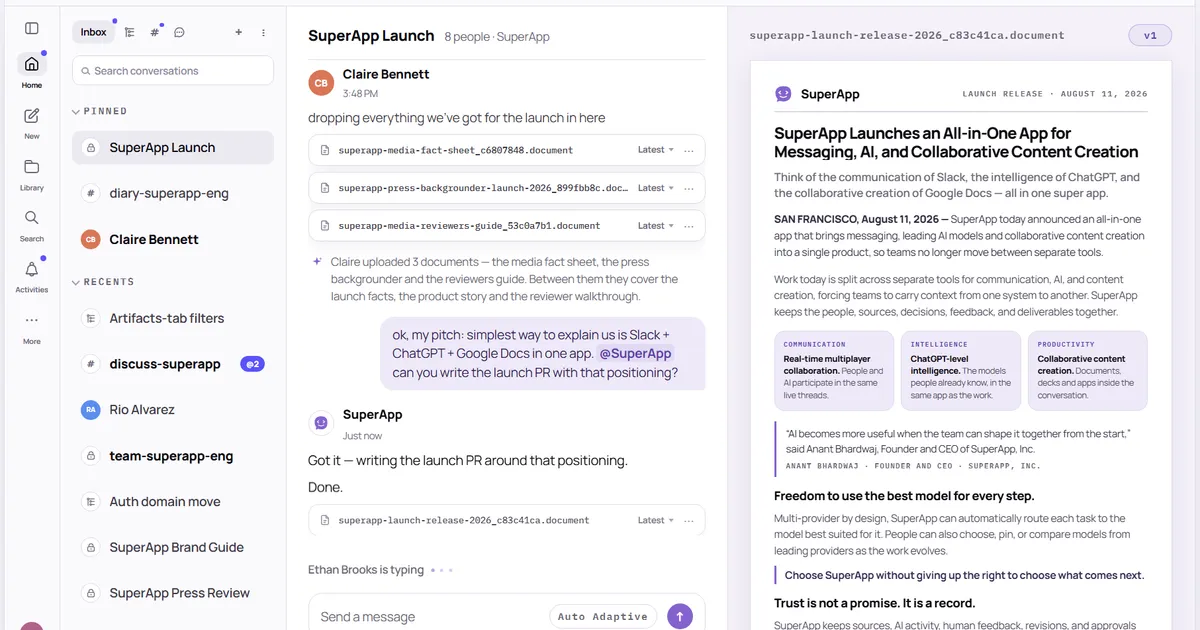Open the New compose icon

pos(32,121)
